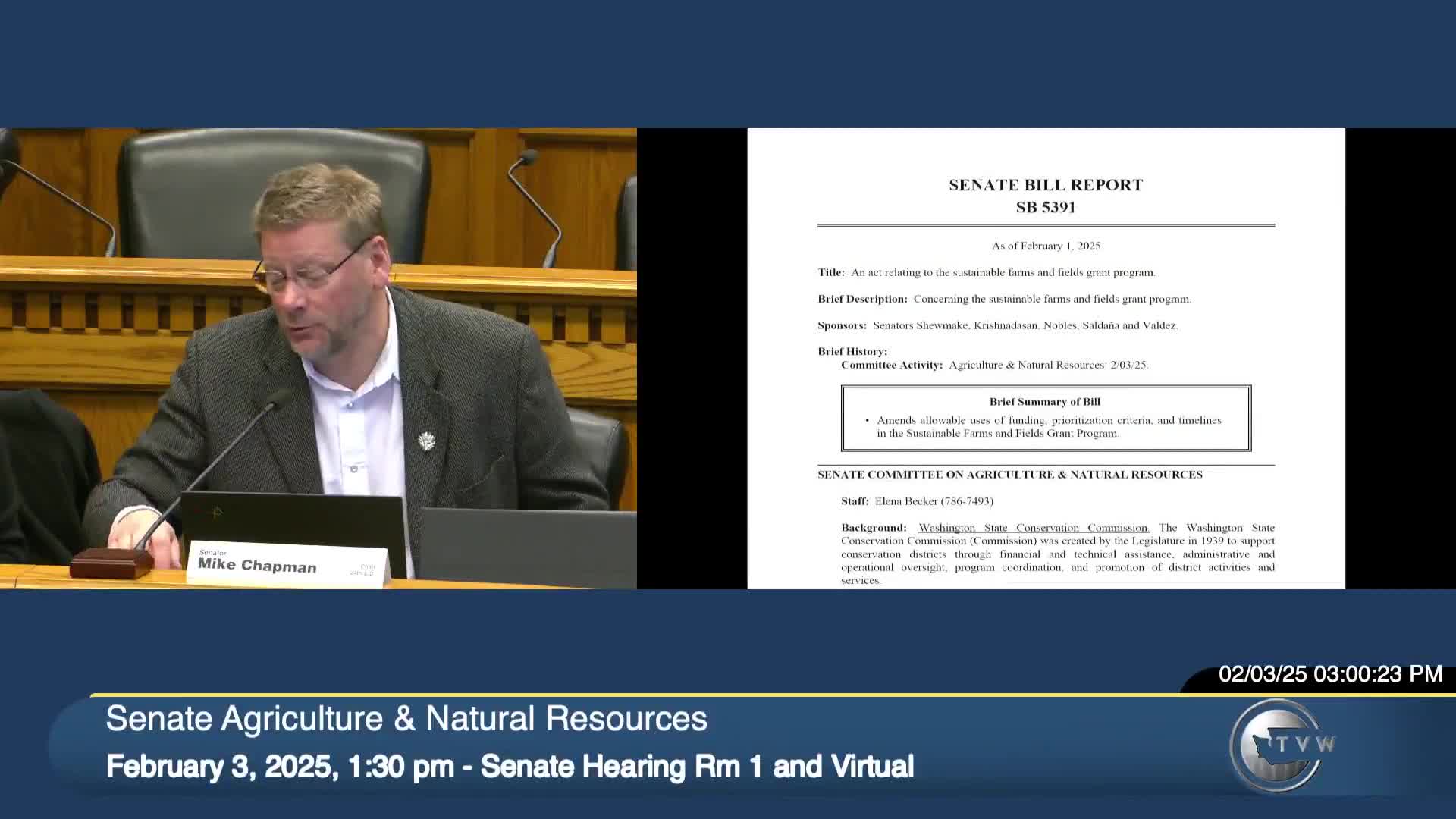Click the Senate Agriculture & Natural Resources title
Screen dimensions: 1456x819
tap(406, 719)
